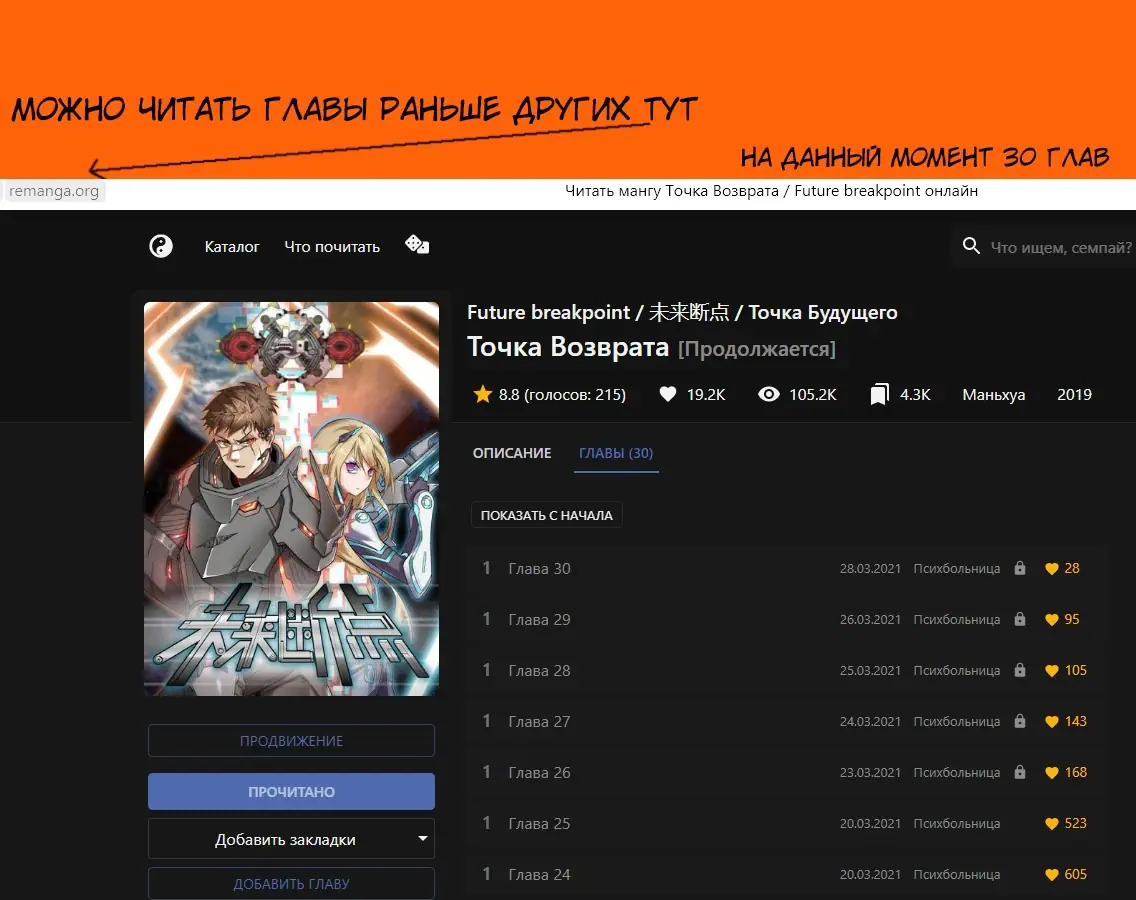Viewport: 1136px width, 900px height.
Task: Open the Добавить закладки dropdown
Action: [x=291, y=838]
